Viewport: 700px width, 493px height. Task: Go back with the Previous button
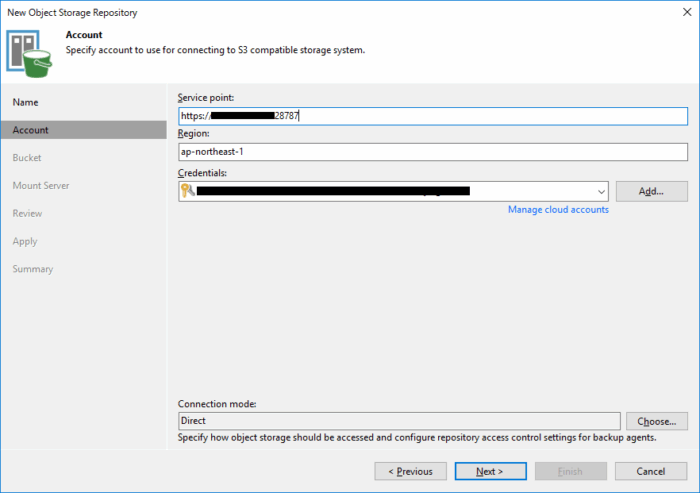pos(410,471)
